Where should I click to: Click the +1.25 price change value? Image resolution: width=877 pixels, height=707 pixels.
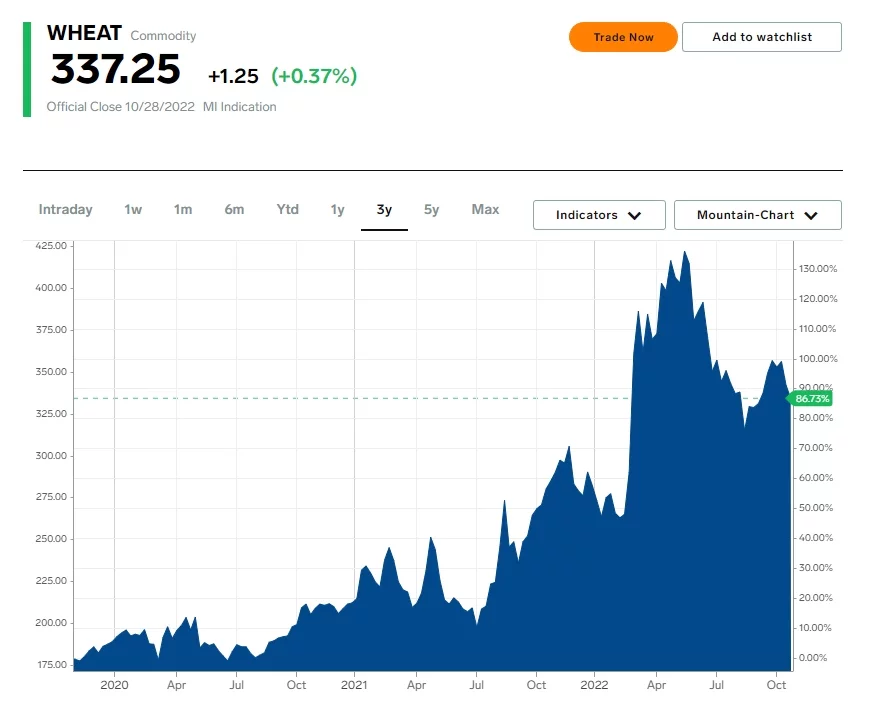point(233,76)
